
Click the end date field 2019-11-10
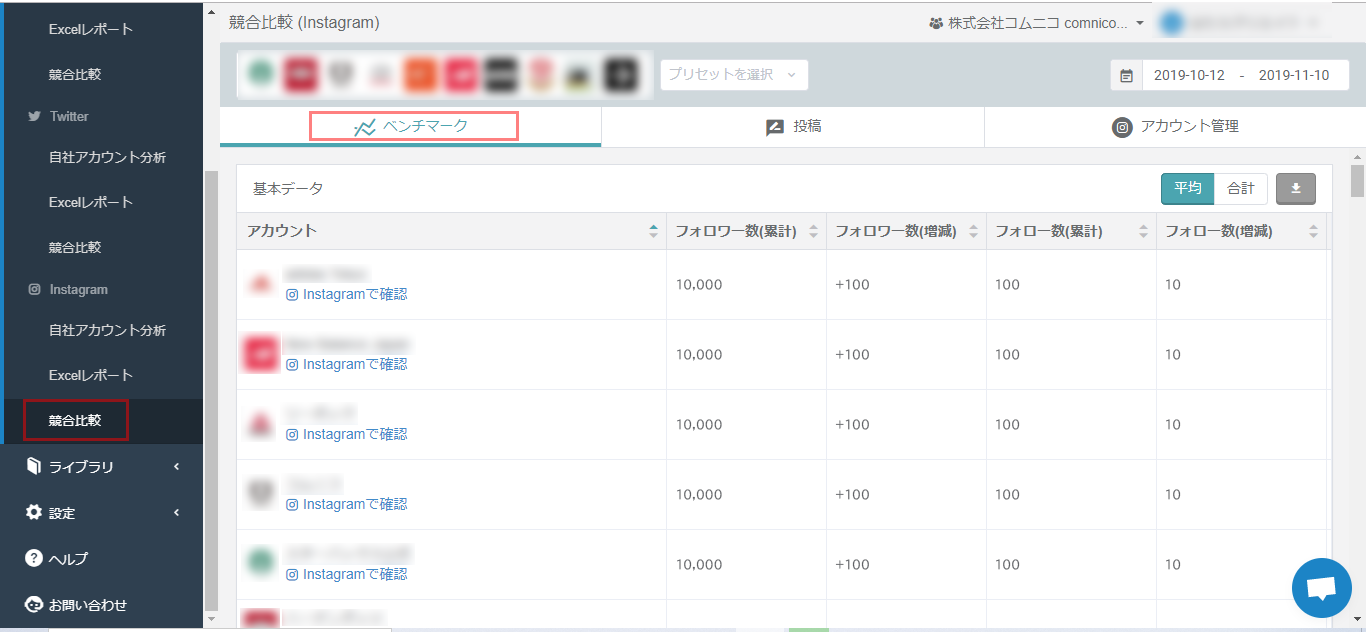pyautogui.click(x=1293, y=75)
